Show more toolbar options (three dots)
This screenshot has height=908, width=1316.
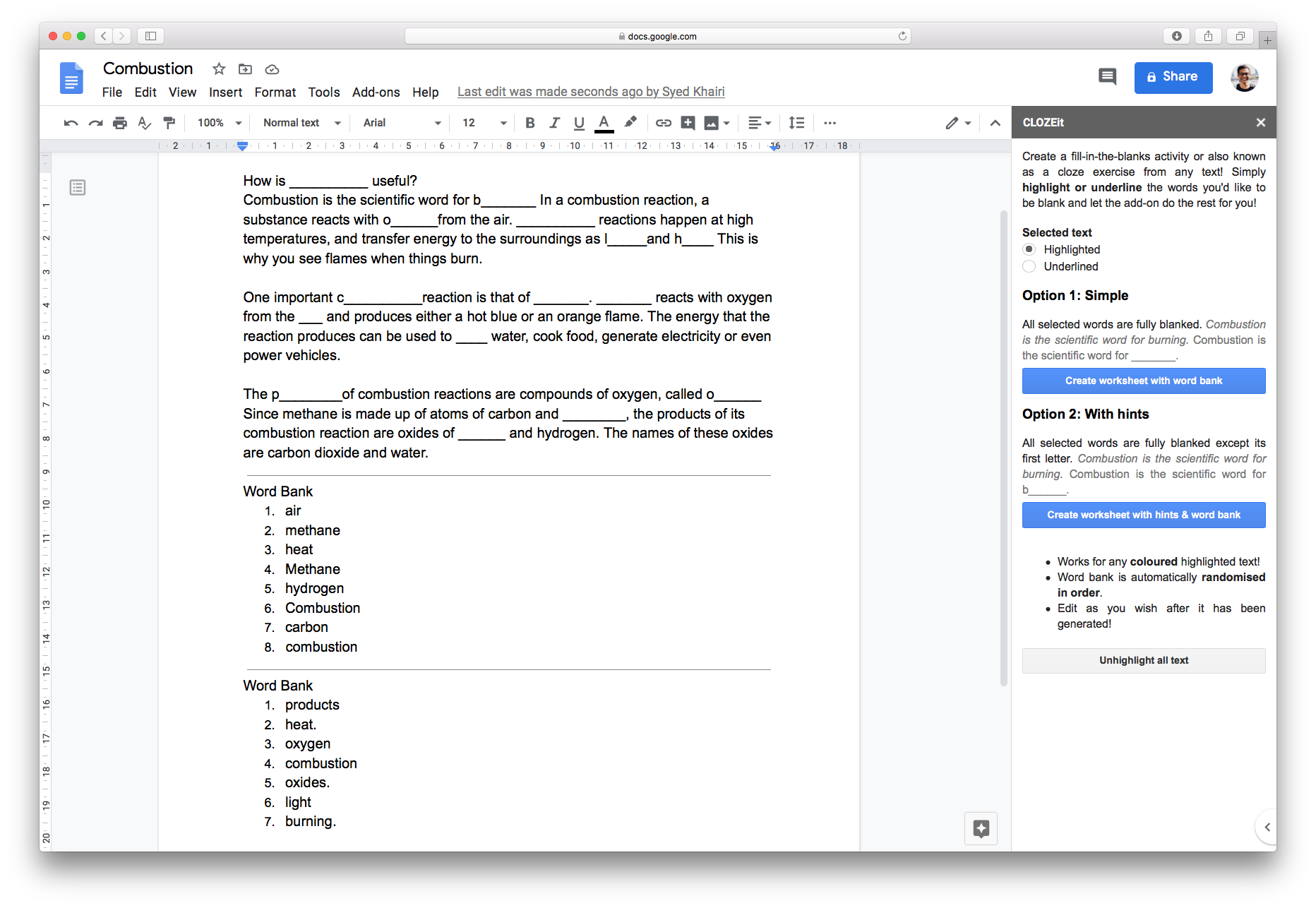pos(830,123)
